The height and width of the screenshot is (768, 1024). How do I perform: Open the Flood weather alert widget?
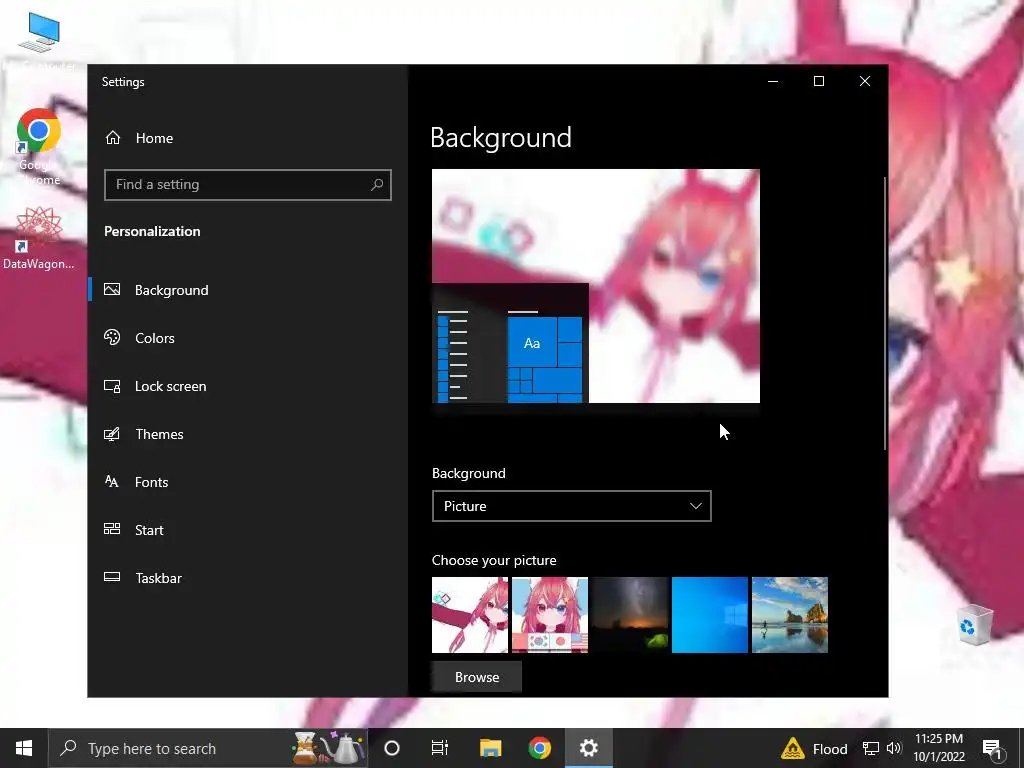(815, 748)
